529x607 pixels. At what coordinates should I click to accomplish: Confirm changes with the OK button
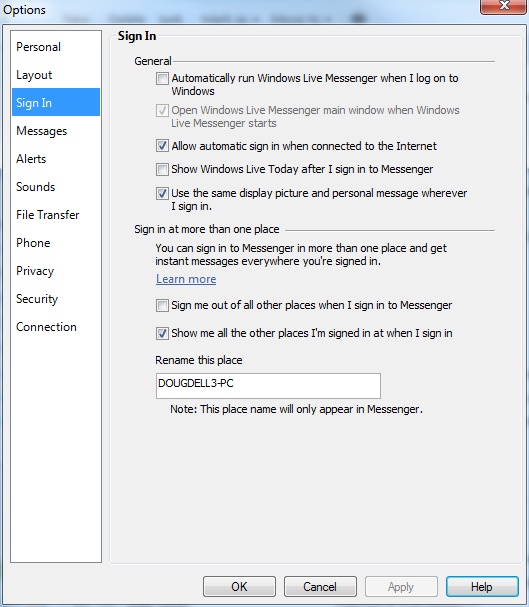point(239,586)
